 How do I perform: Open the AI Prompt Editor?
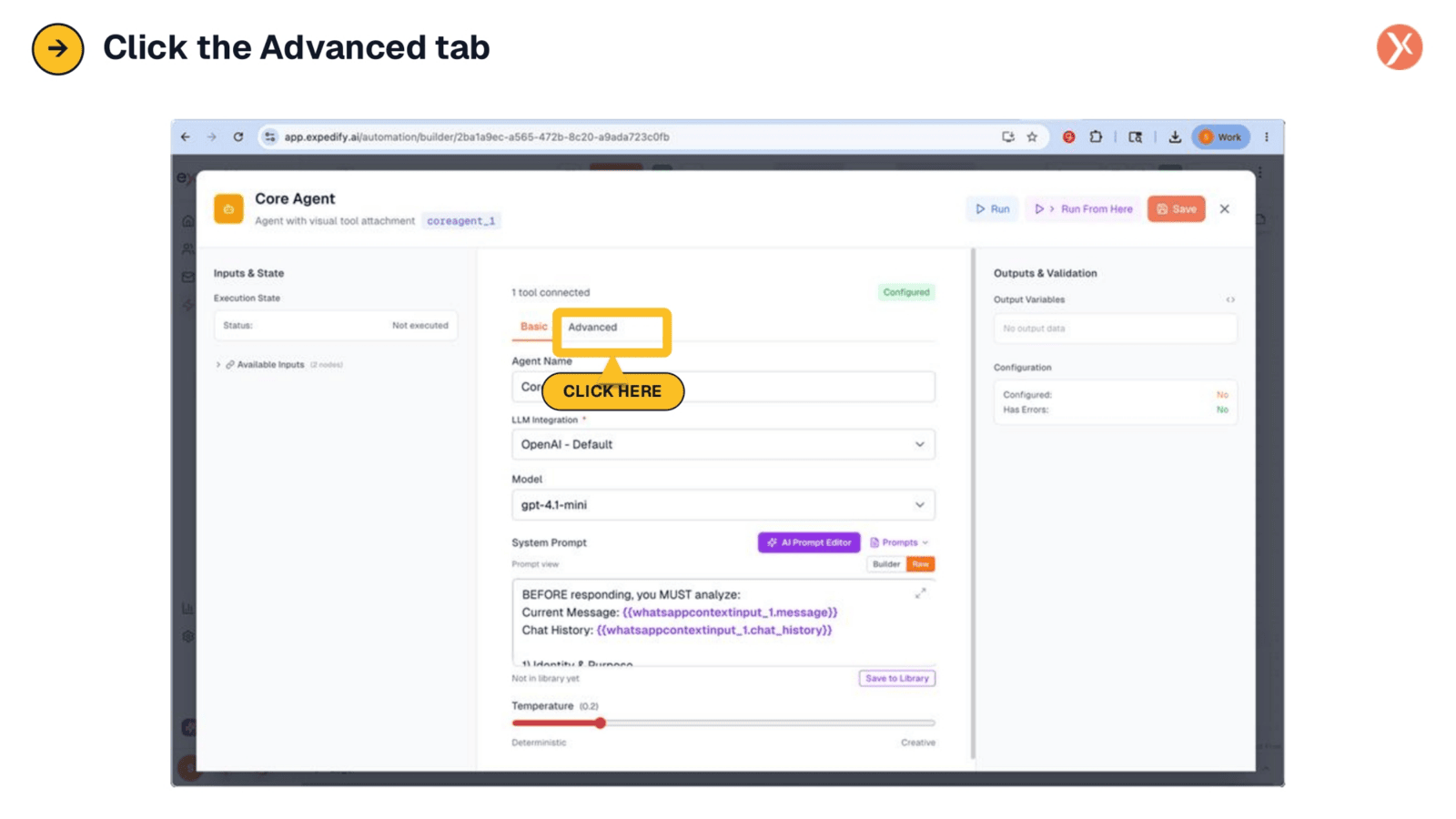point(809,542)
